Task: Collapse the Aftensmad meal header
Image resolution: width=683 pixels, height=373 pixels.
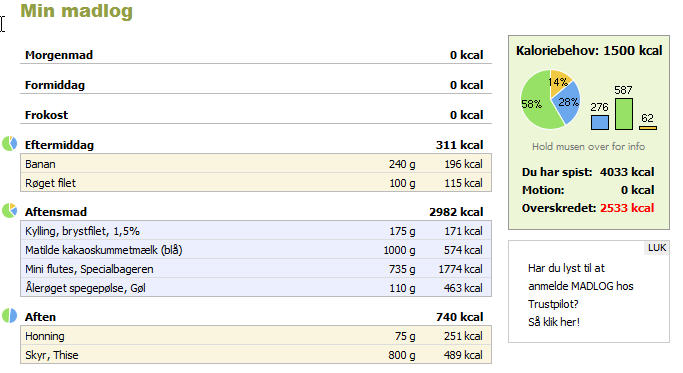Action: pyautogui.click(x=256, y=212)
